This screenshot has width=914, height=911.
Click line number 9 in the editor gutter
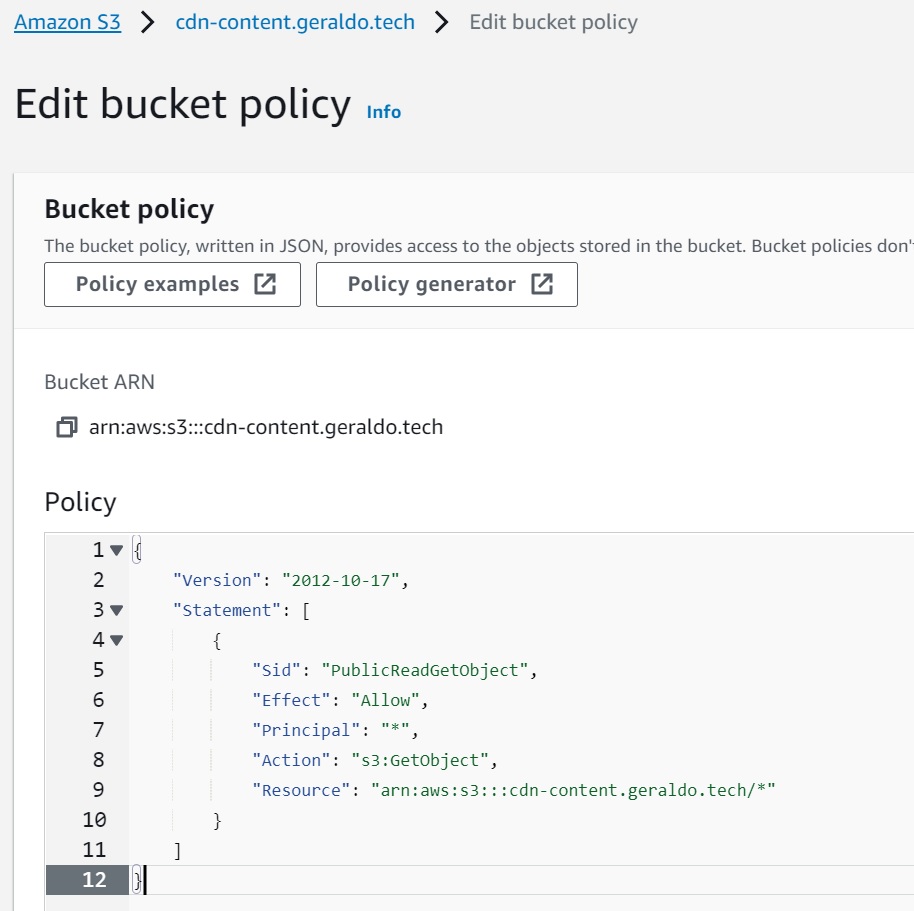(x=98, y=790)
